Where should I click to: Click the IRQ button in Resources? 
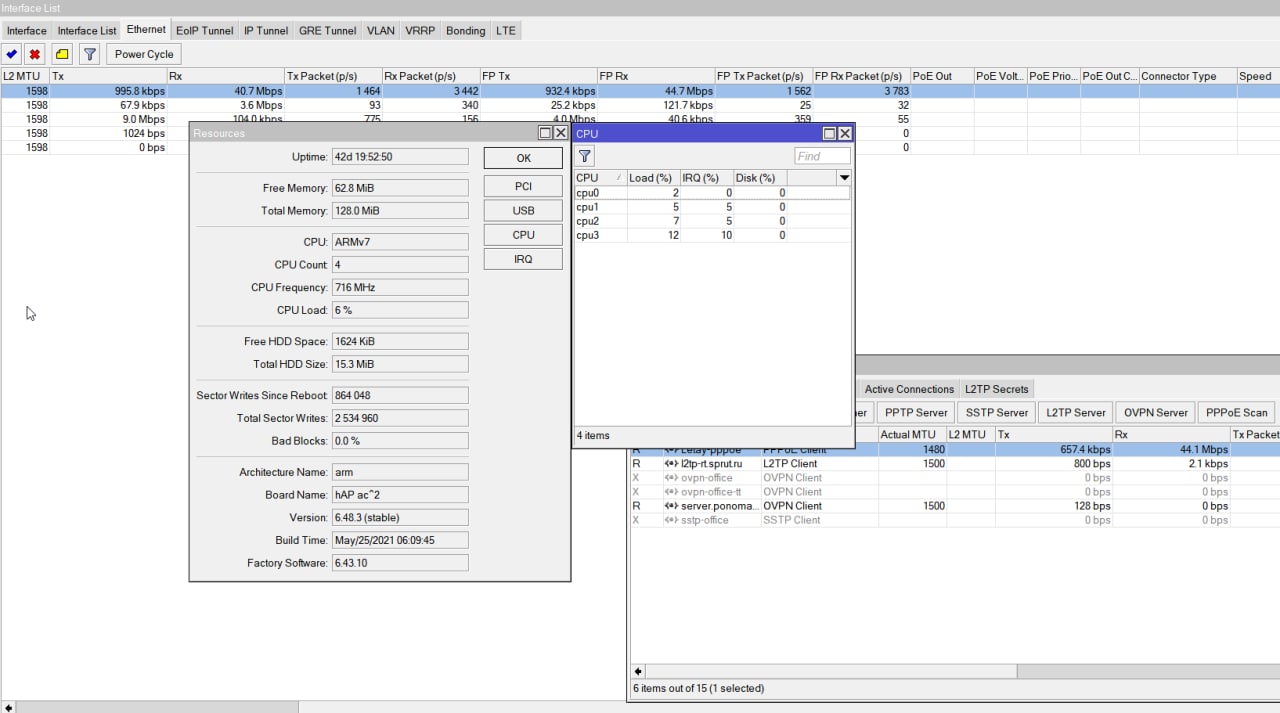click(523, 259)
